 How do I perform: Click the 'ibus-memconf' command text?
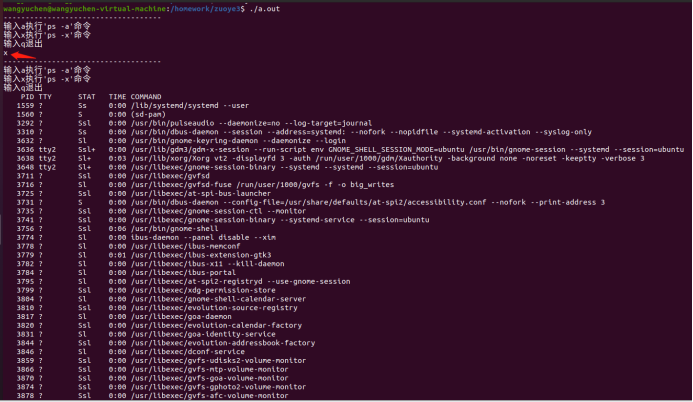click(x=186, y=246)
